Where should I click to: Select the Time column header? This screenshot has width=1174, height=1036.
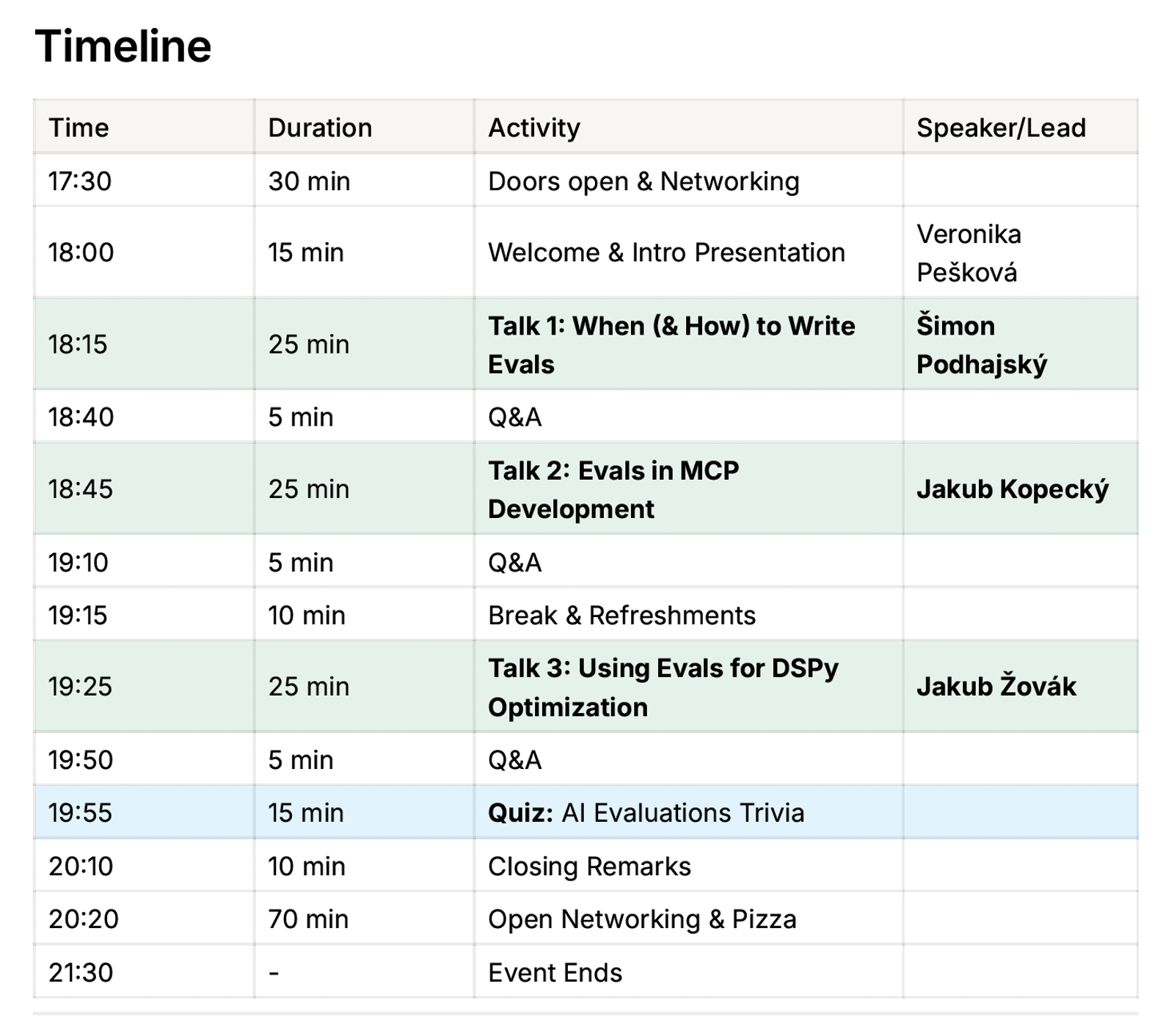pyautogui.click(x=79, y=128)
